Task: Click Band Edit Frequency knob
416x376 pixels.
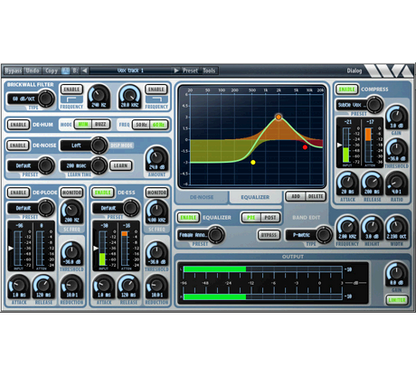Action: pos(347,228)
